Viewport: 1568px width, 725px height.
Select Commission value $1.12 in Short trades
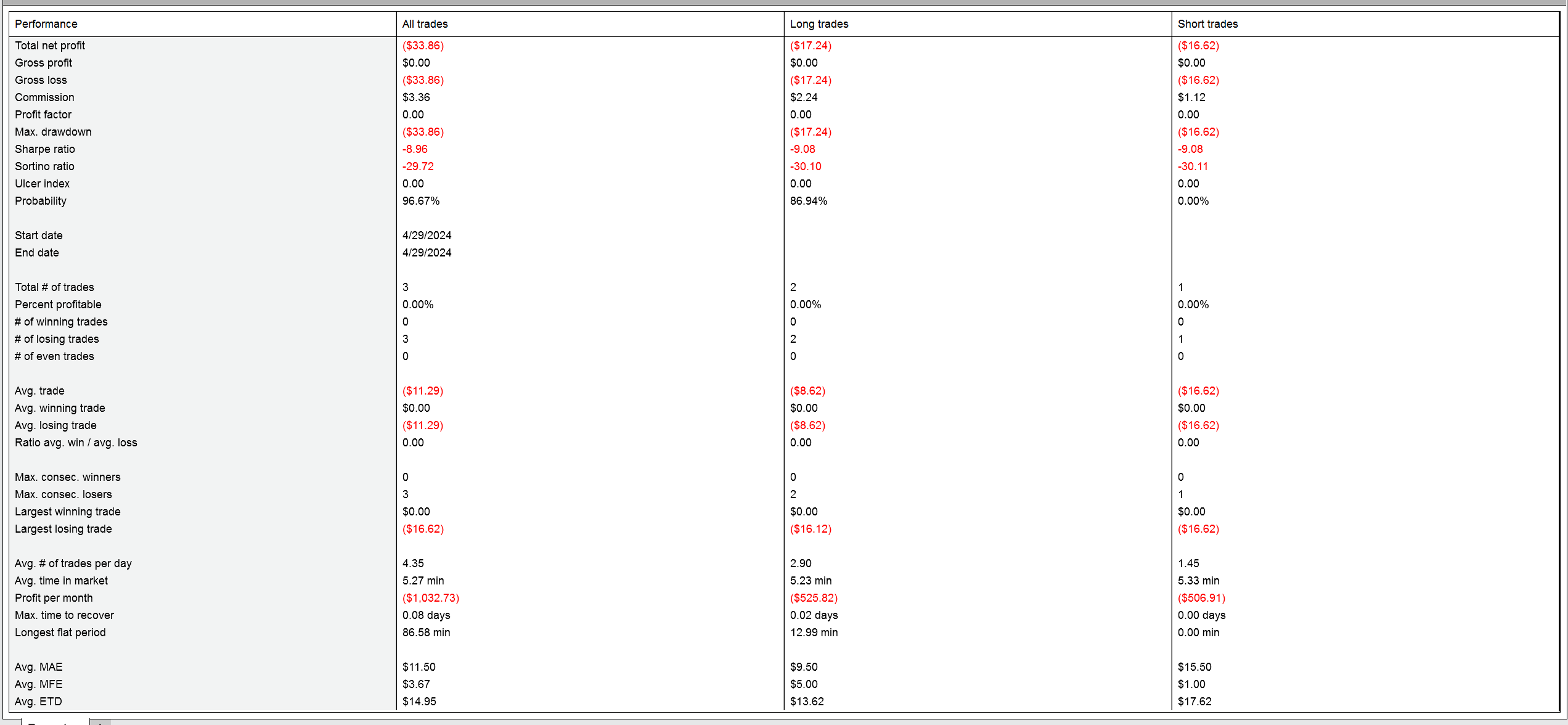point(1191,97)
